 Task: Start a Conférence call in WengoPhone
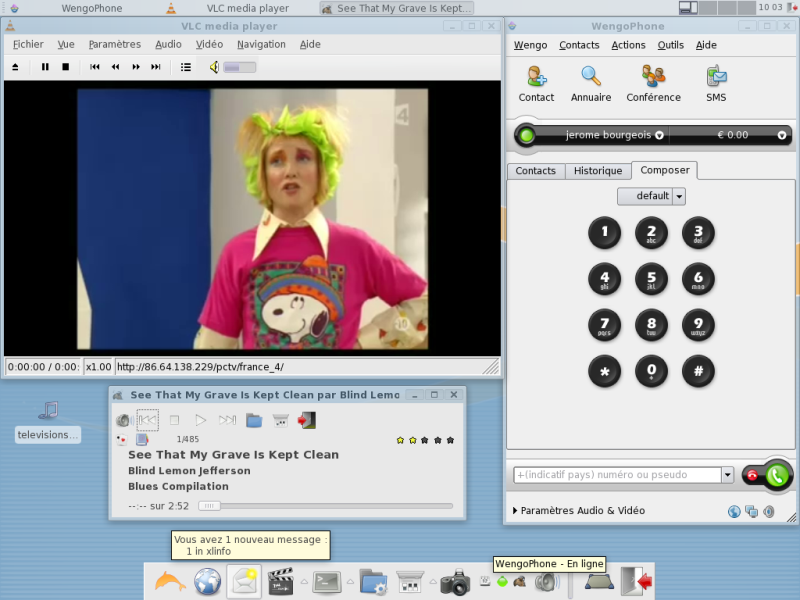(x=654, y=84)
